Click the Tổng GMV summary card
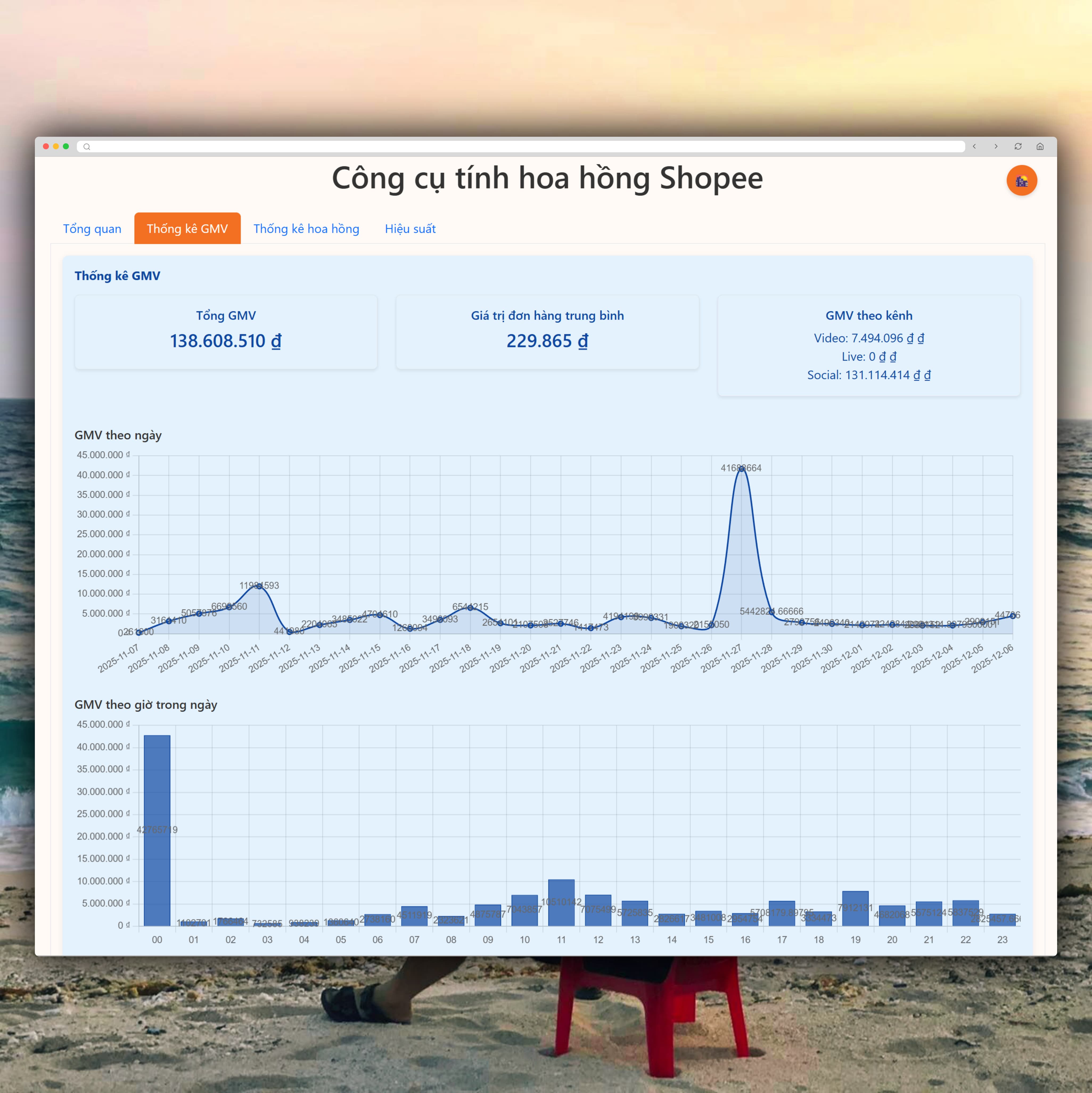The width and height of the screenshot is (1092, 1093). tap(226, 332)
